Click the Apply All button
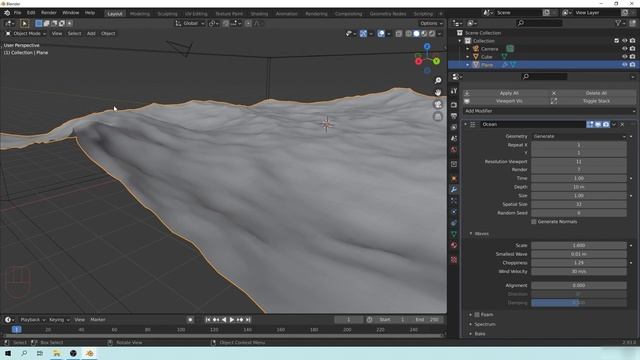 (x=506, y=93)
